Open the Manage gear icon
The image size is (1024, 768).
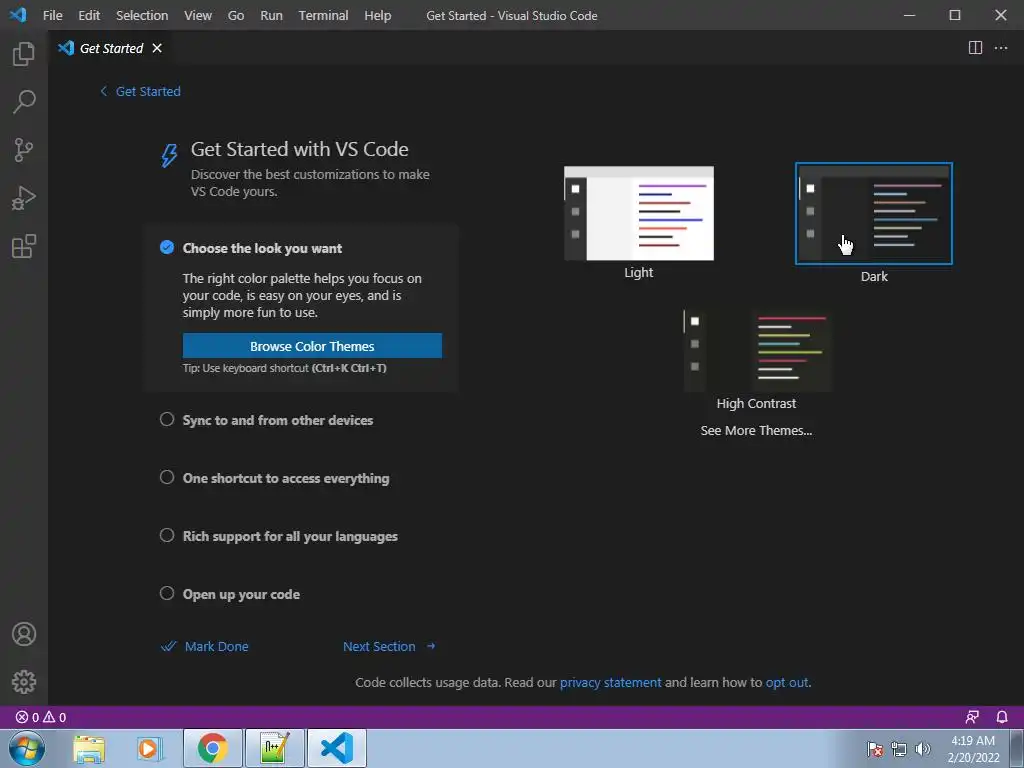(x=24, y=682)
